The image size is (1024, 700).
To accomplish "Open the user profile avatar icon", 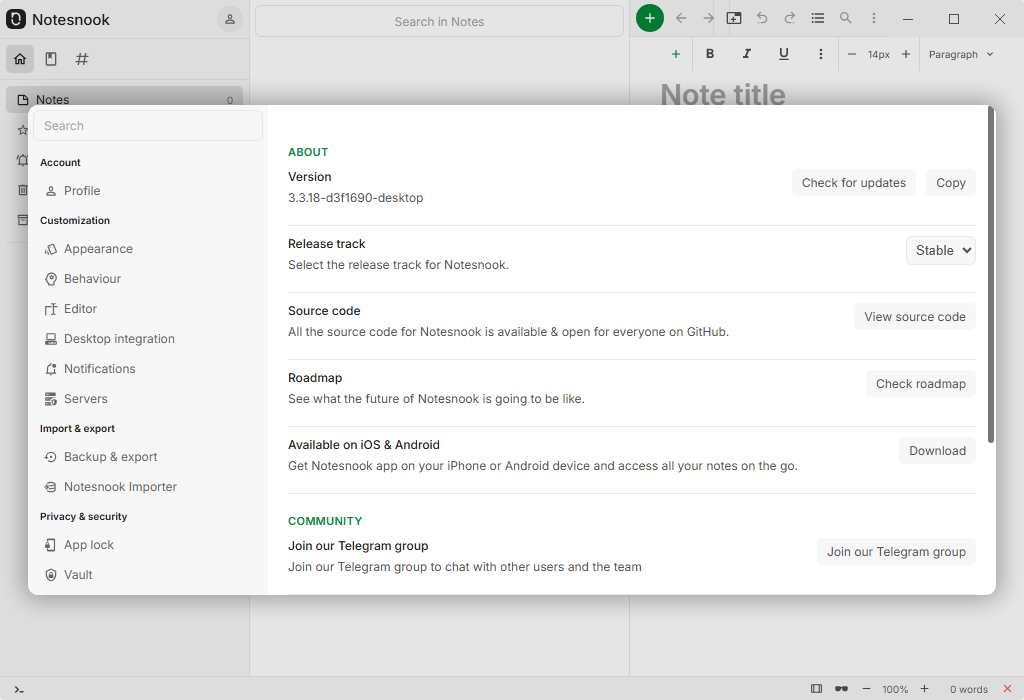I will pyautogui.click(x=229, y=20).
